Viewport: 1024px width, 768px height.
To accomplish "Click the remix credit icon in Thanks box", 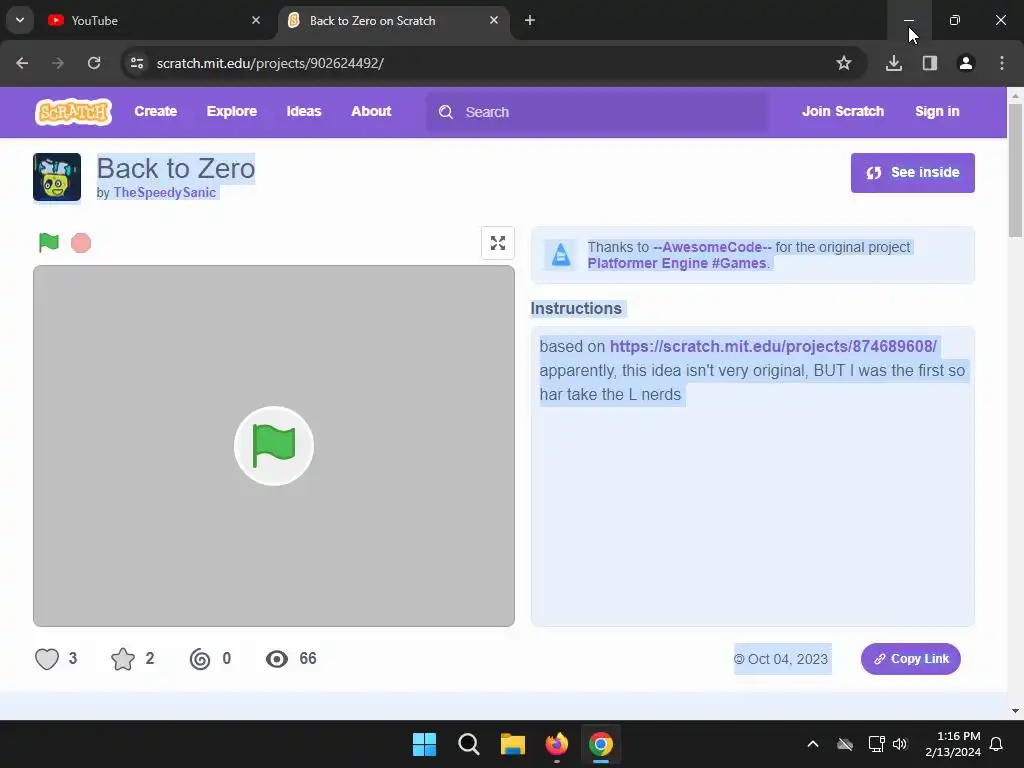I will coord(560,255).
